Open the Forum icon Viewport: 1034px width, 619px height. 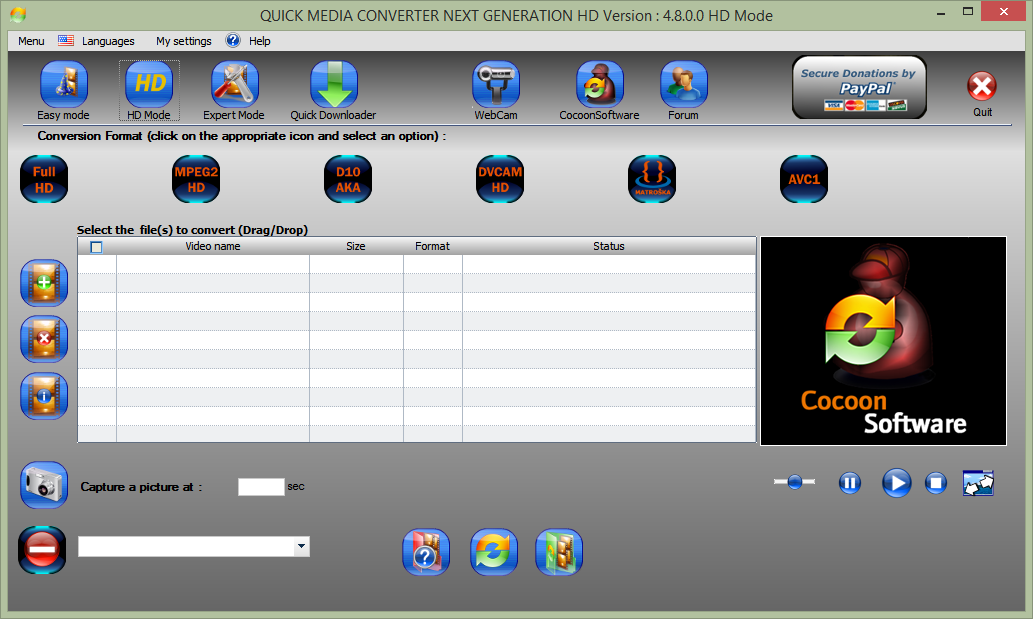684,84
